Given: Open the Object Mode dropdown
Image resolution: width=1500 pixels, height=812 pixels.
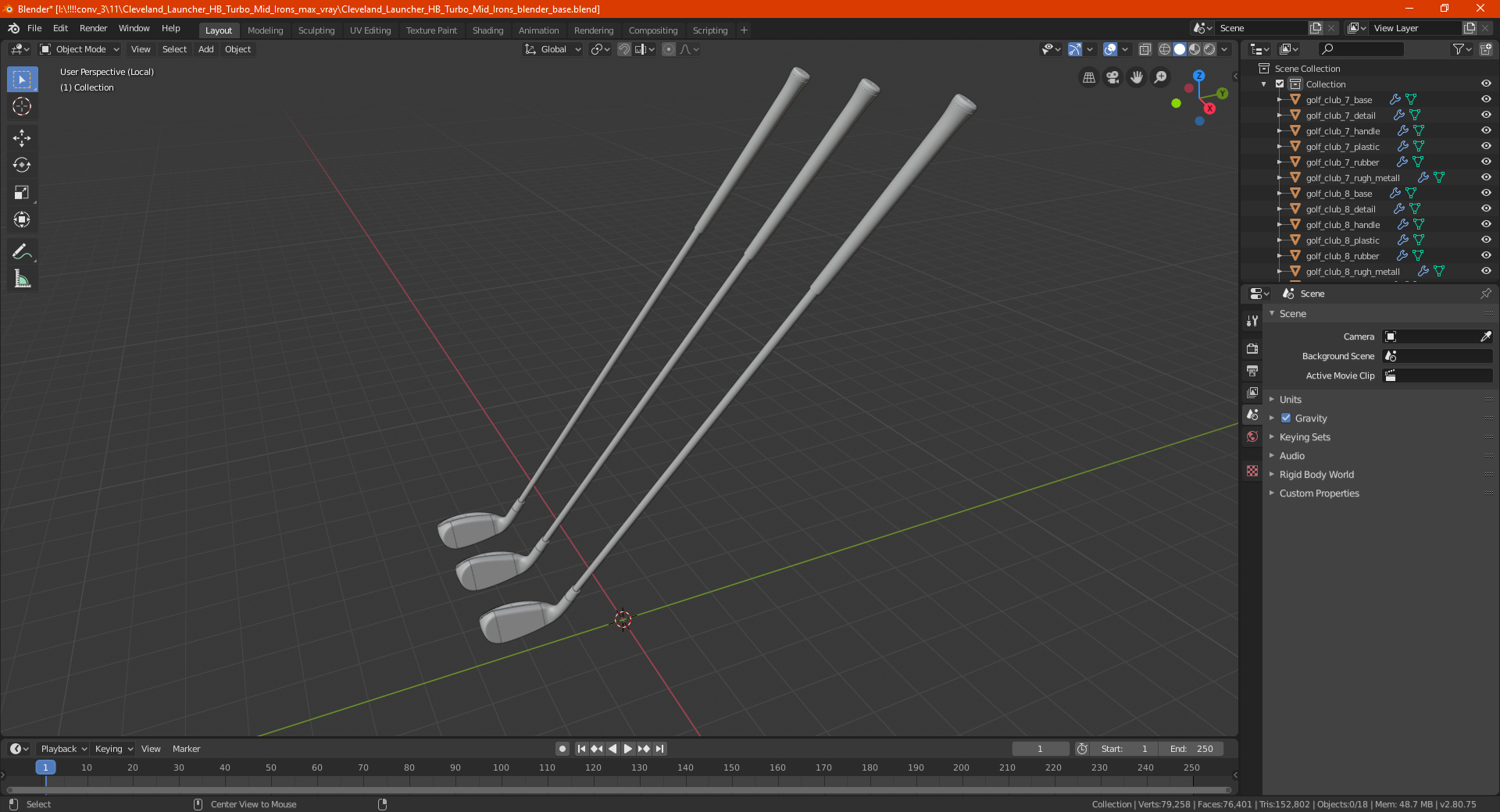Looking at the screenshot, I should (80, 49).
